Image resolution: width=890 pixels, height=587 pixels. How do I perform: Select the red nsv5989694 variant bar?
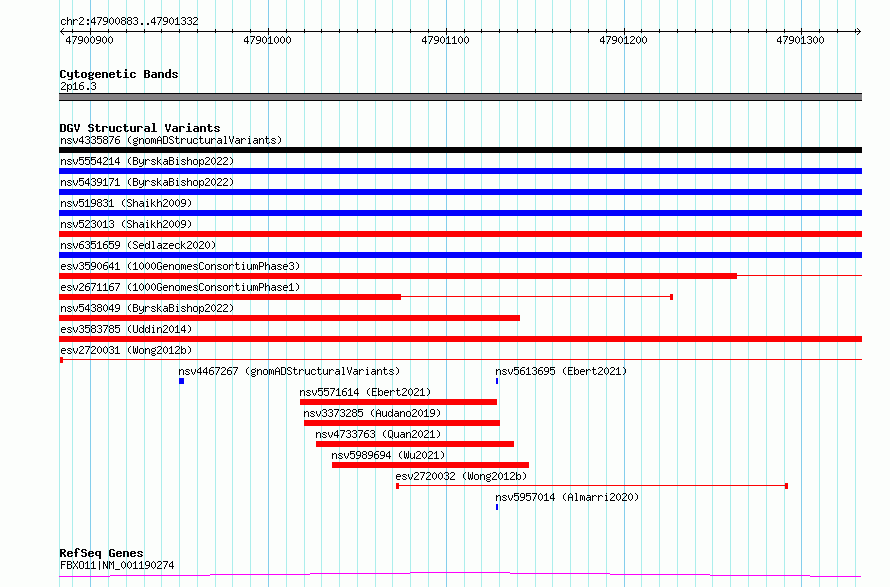tap(430, 465)
